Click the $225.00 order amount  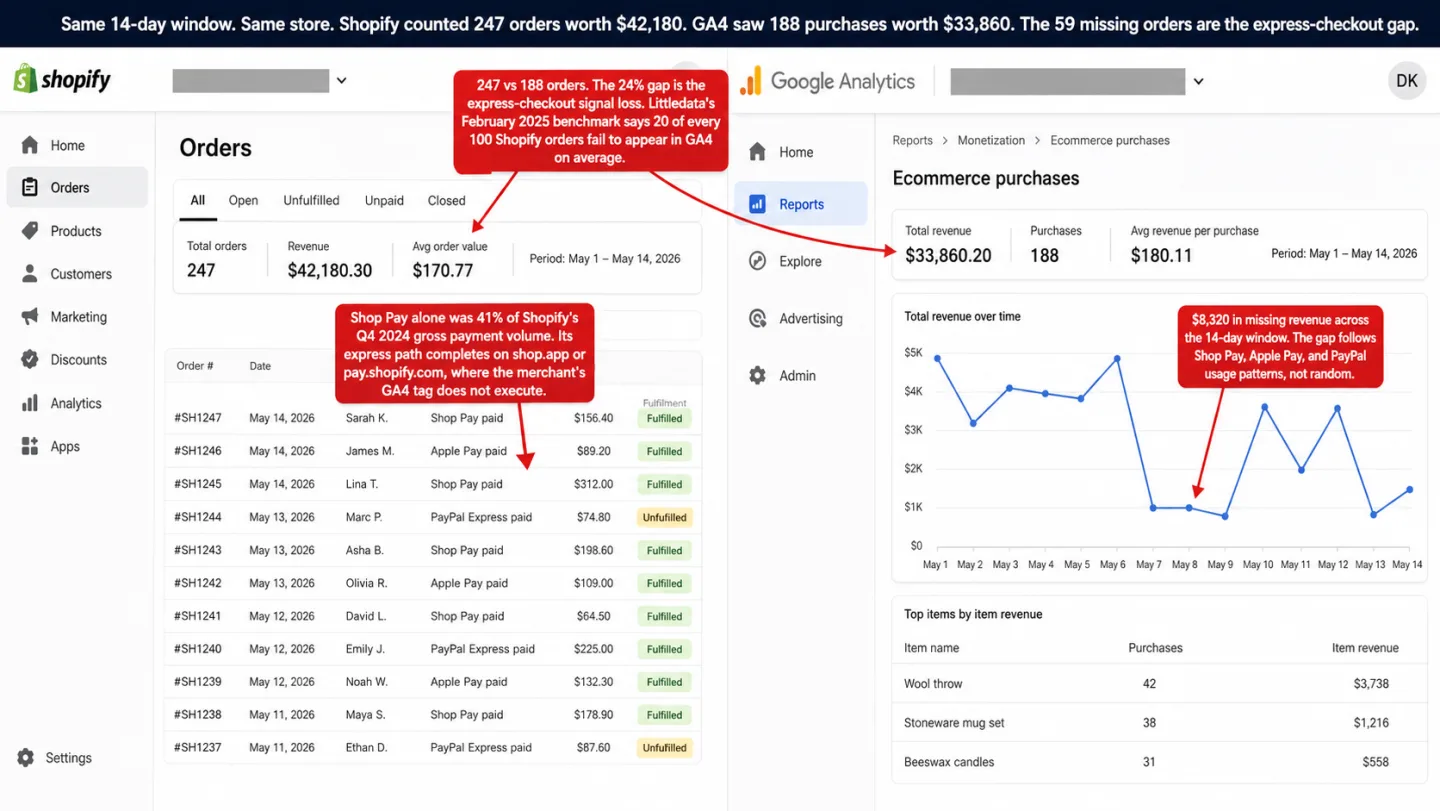[x=594, y=649]
